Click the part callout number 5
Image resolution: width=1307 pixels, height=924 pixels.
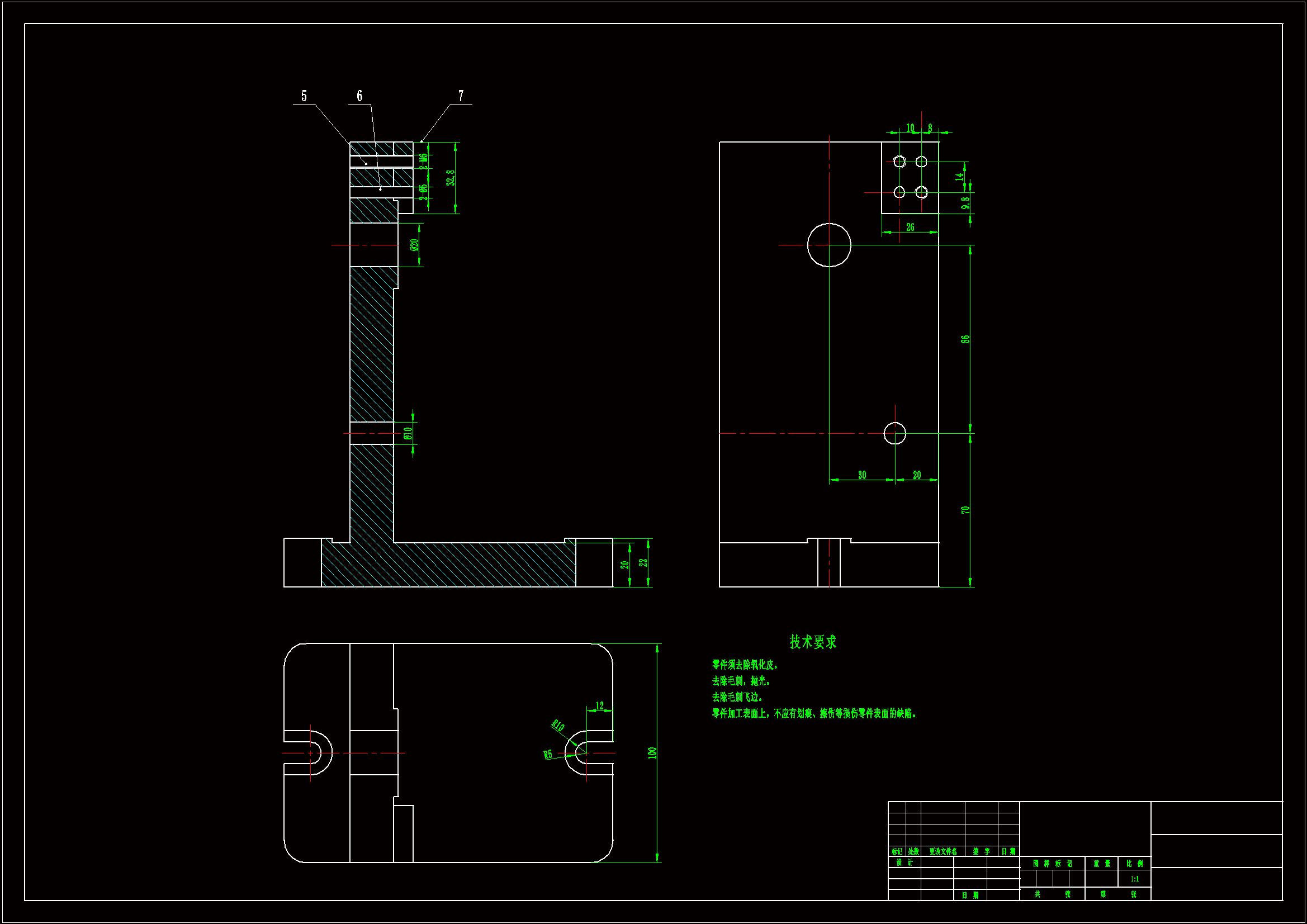(304, 96)
